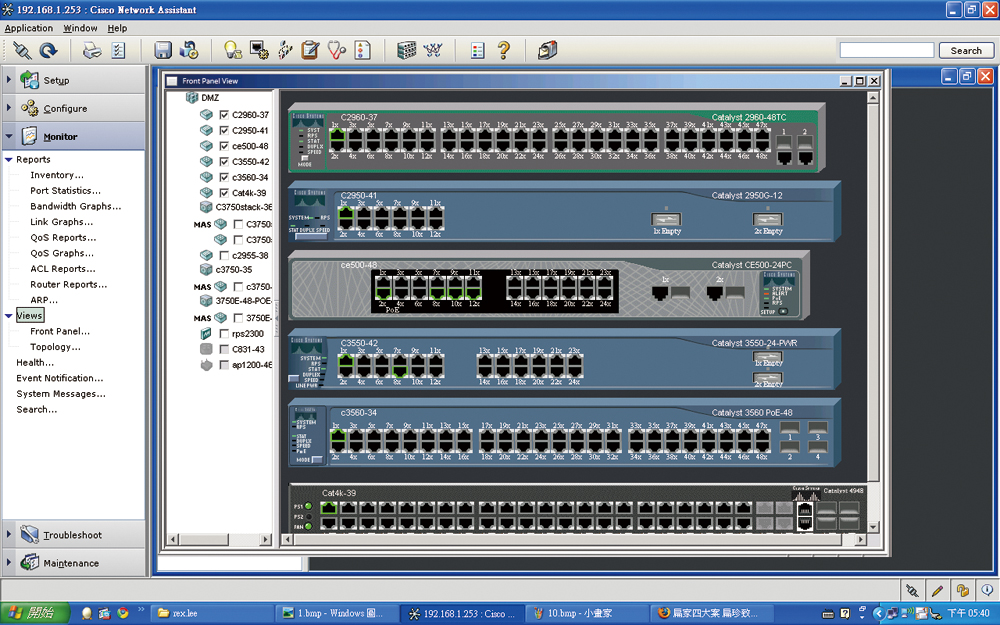Open the checklist Preferences toolbar icon
This screenshot has height=625, width=1000.
118,50
